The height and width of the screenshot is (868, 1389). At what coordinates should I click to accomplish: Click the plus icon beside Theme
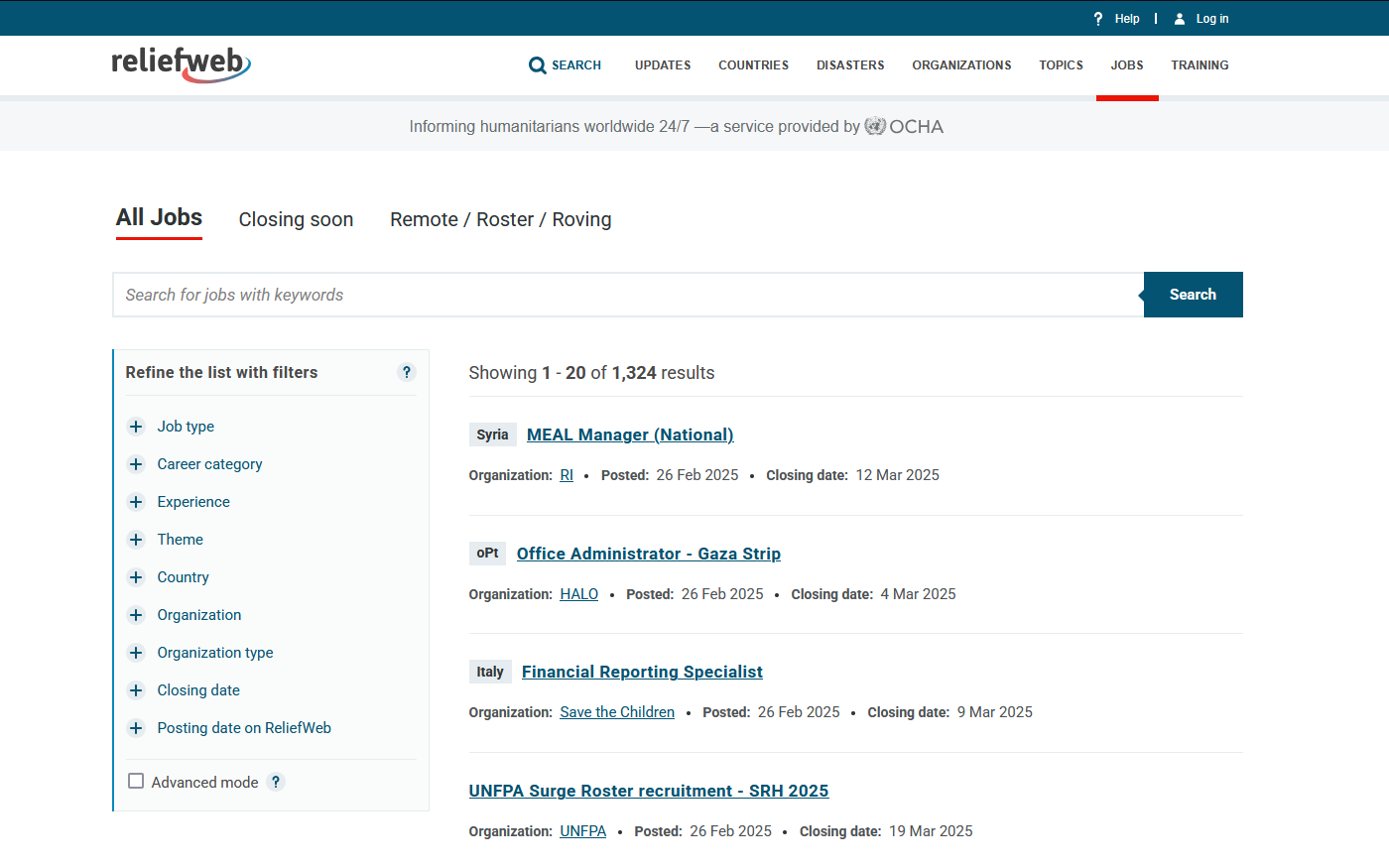pyautogui.click(x=137, y=540)
